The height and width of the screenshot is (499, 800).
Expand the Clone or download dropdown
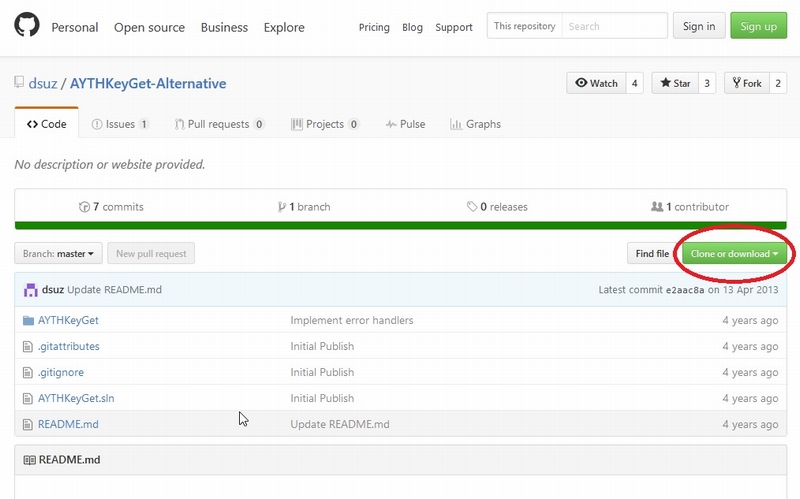click(x=734, y=254)
